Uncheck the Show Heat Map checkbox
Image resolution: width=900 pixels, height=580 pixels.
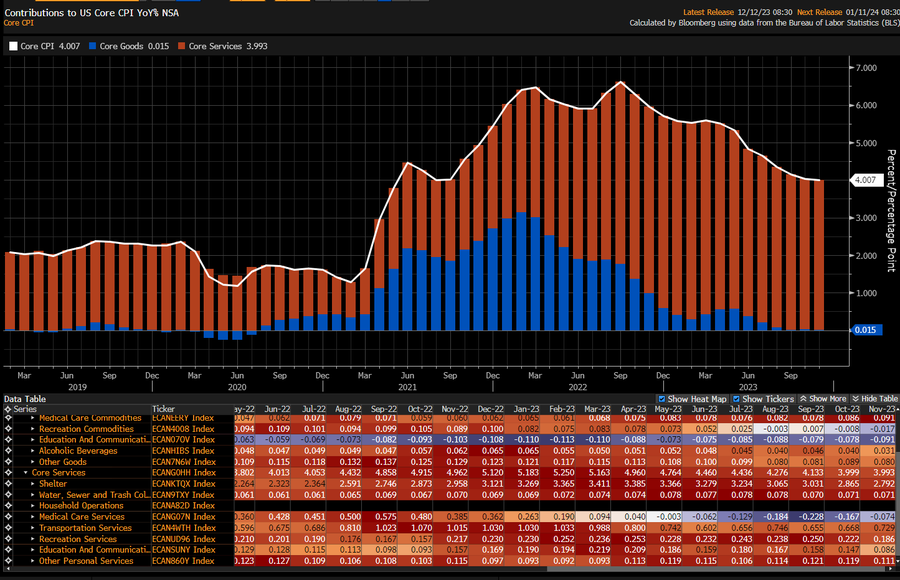click(x=663, y=398)
